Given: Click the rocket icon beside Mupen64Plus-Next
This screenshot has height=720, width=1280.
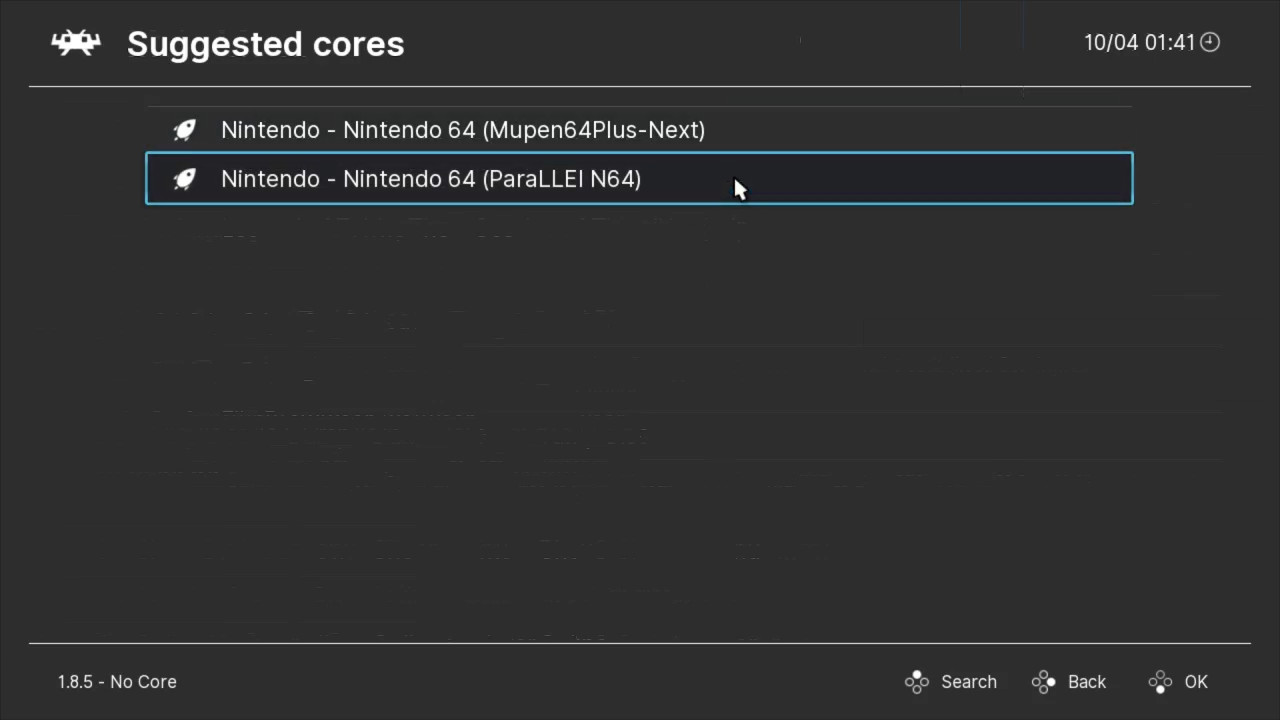Looking at the screenshot, I should (x=185, y=130).
